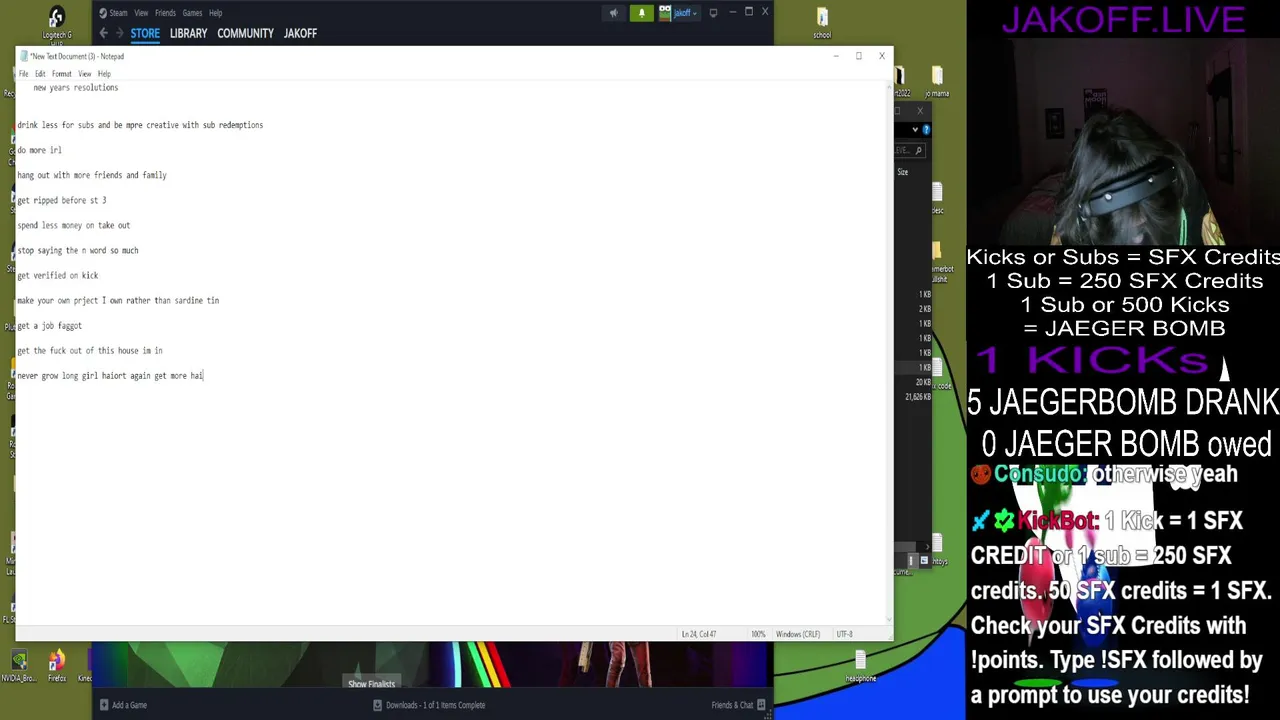Click the 'spend less money on take out' line
Image resolution: width=1280 pixels, height=720 pixels.
point(73,225)
